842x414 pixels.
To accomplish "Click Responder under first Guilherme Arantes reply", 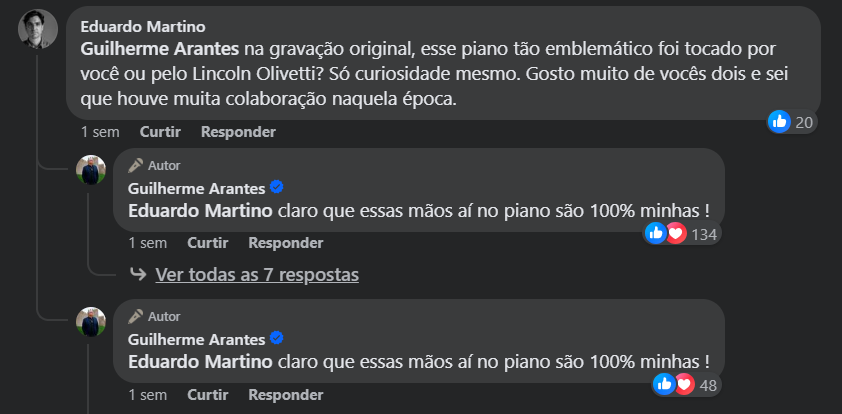I will (x=286, y=243).
